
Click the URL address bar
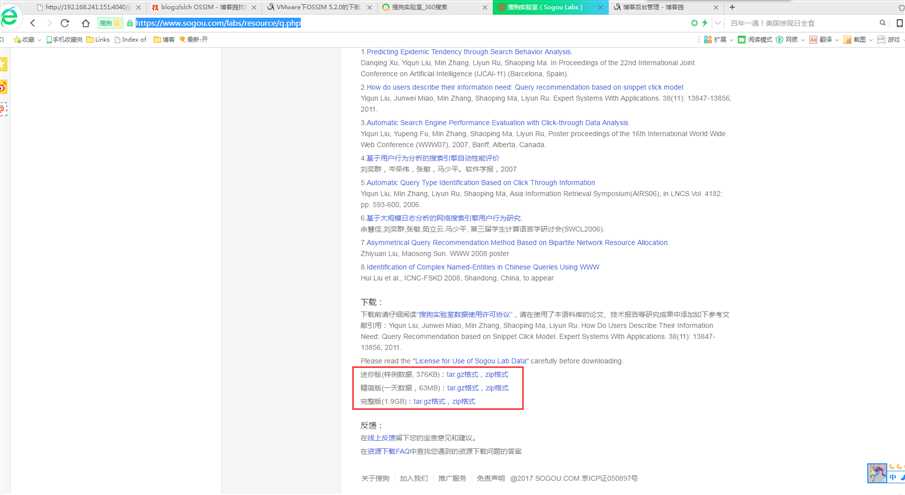(404, 23)
